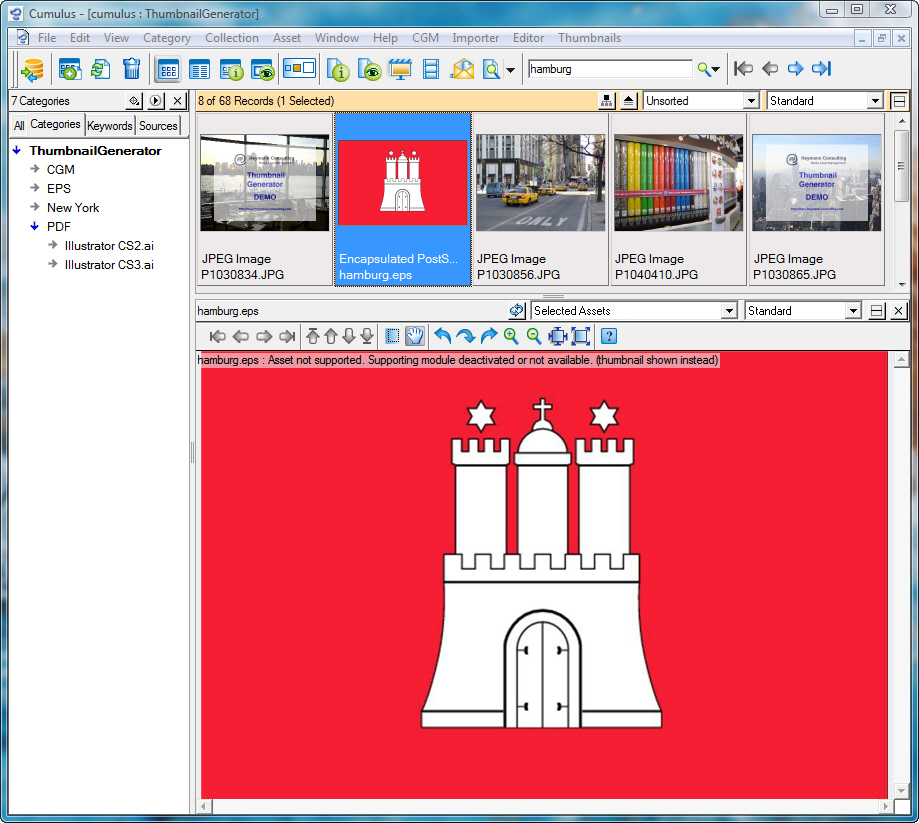Select the P1030856.JPG taxi thumbnail

click(540, 199)
